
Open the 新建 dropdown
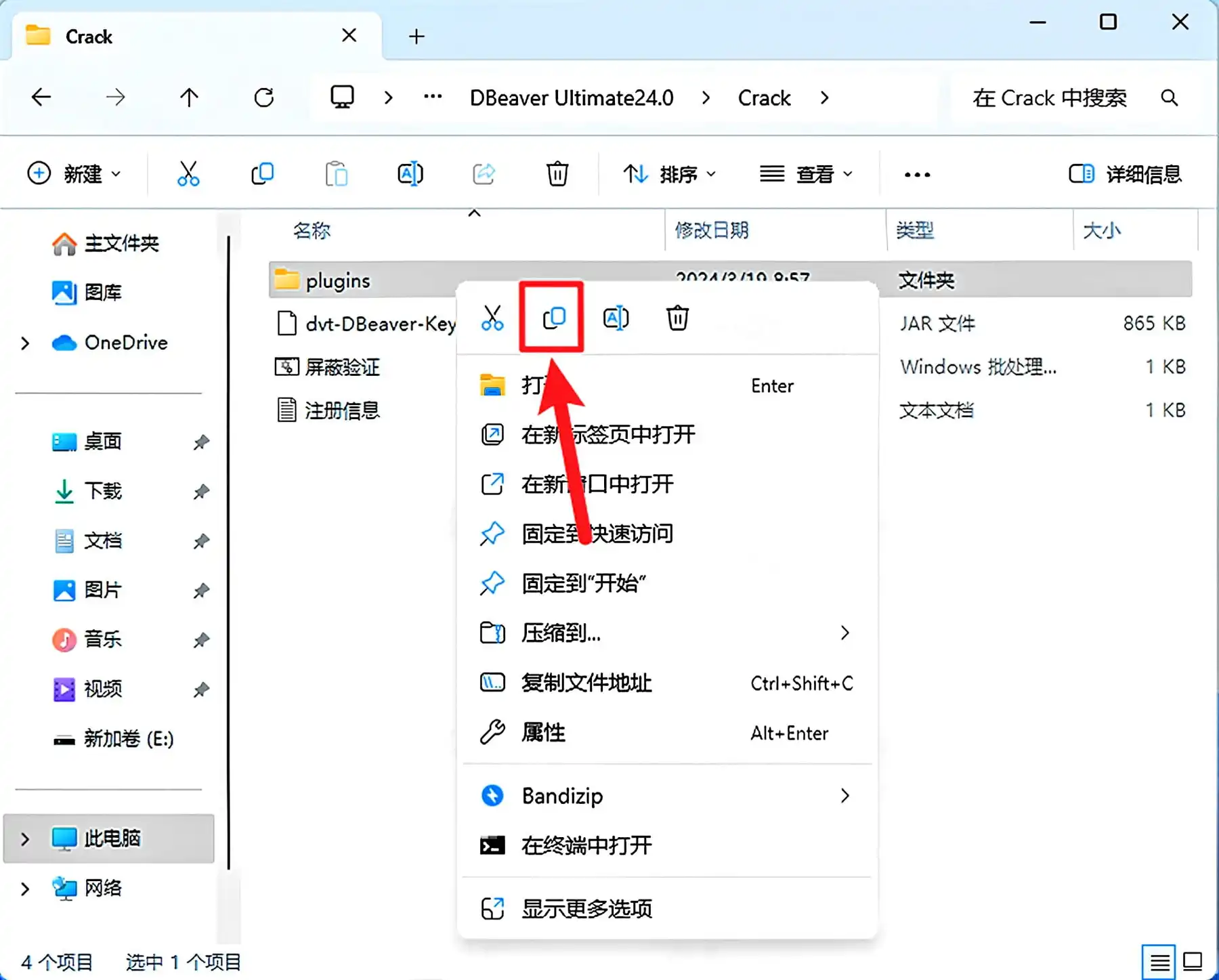pyautogui.click(x=74, y=174)
